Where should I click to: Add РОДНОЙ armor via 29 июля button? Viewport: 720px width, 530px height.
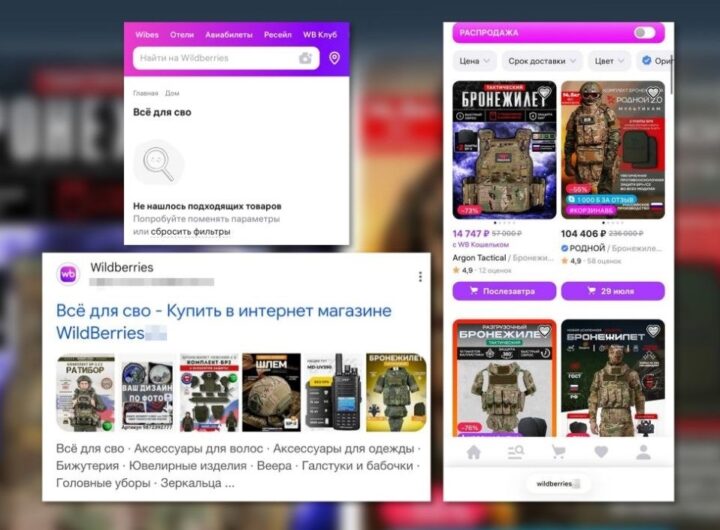(x=613, y=291)
